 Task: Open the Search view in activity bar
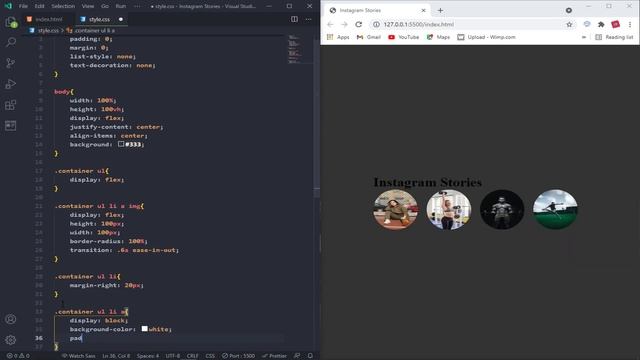pyautogui.click(x=11, y=42)
